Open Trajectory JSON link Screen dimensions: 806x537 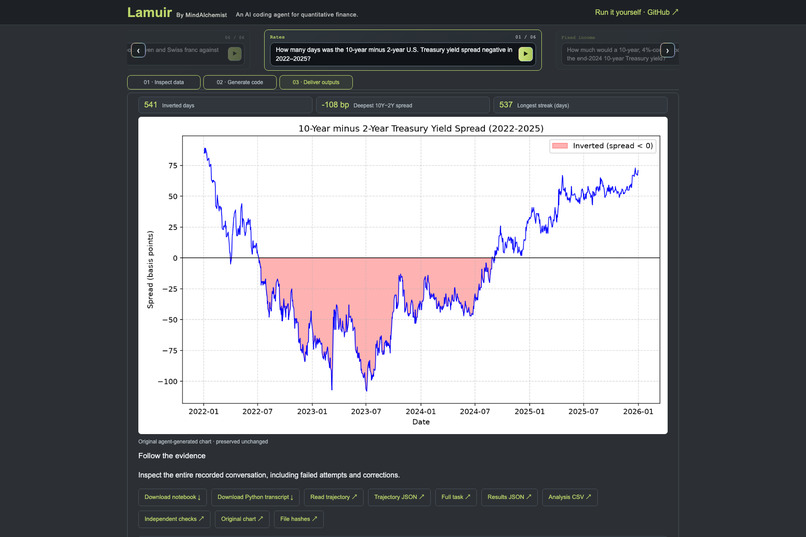tap(399, 497)
